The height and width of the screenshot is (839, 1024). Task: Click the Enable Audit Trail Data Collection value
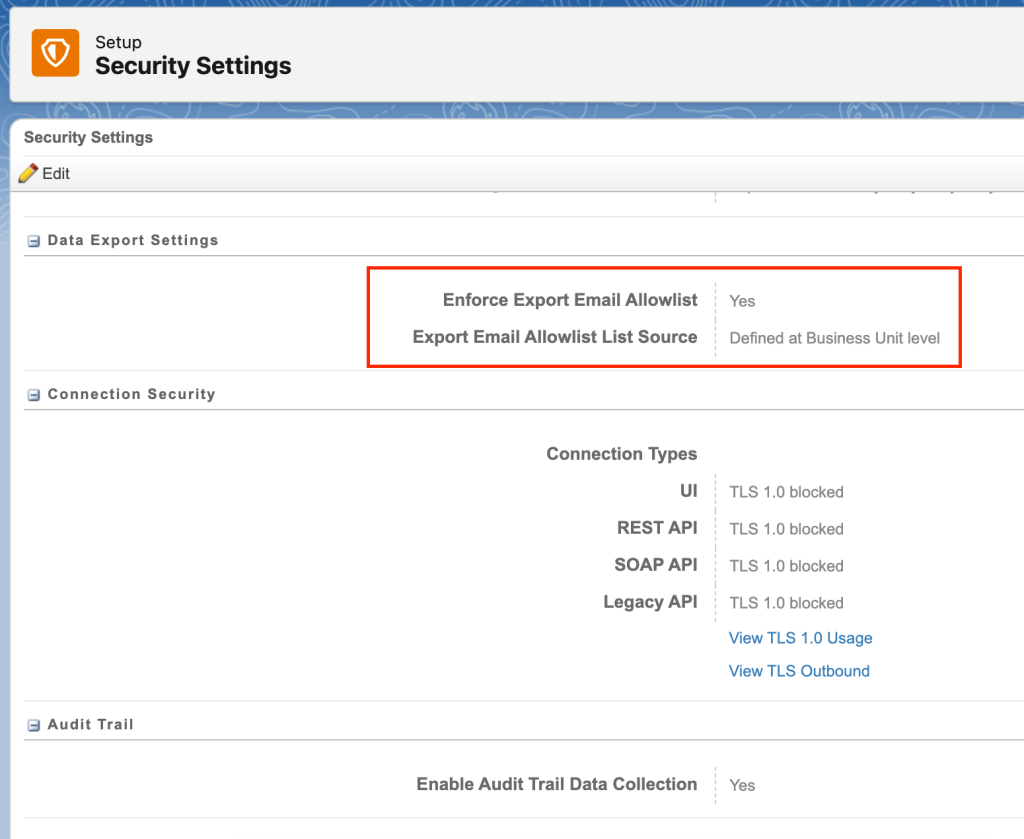742,785
